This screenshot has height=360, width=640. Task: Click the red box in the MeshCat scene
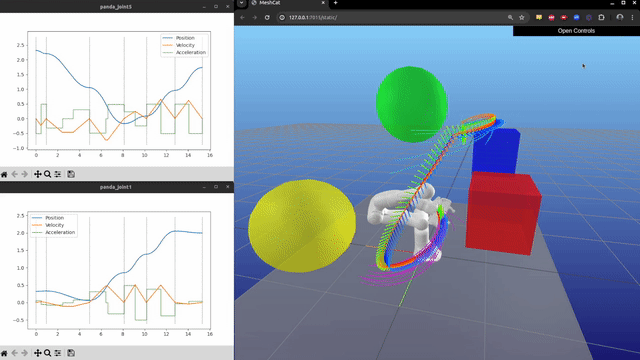pos(503,213)
